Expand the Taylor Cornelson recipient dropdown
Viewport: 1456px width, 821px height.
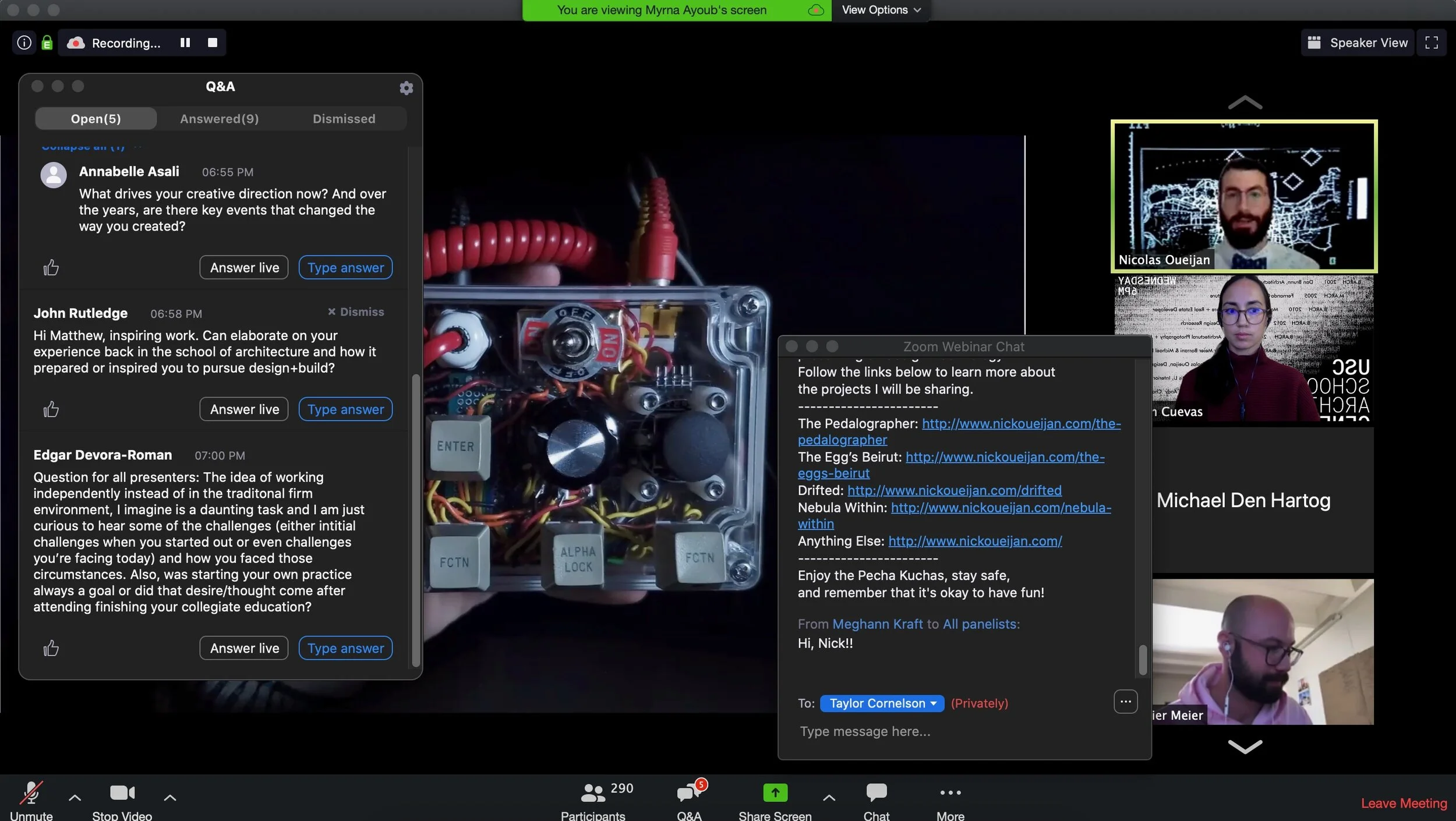coord(882,703)
